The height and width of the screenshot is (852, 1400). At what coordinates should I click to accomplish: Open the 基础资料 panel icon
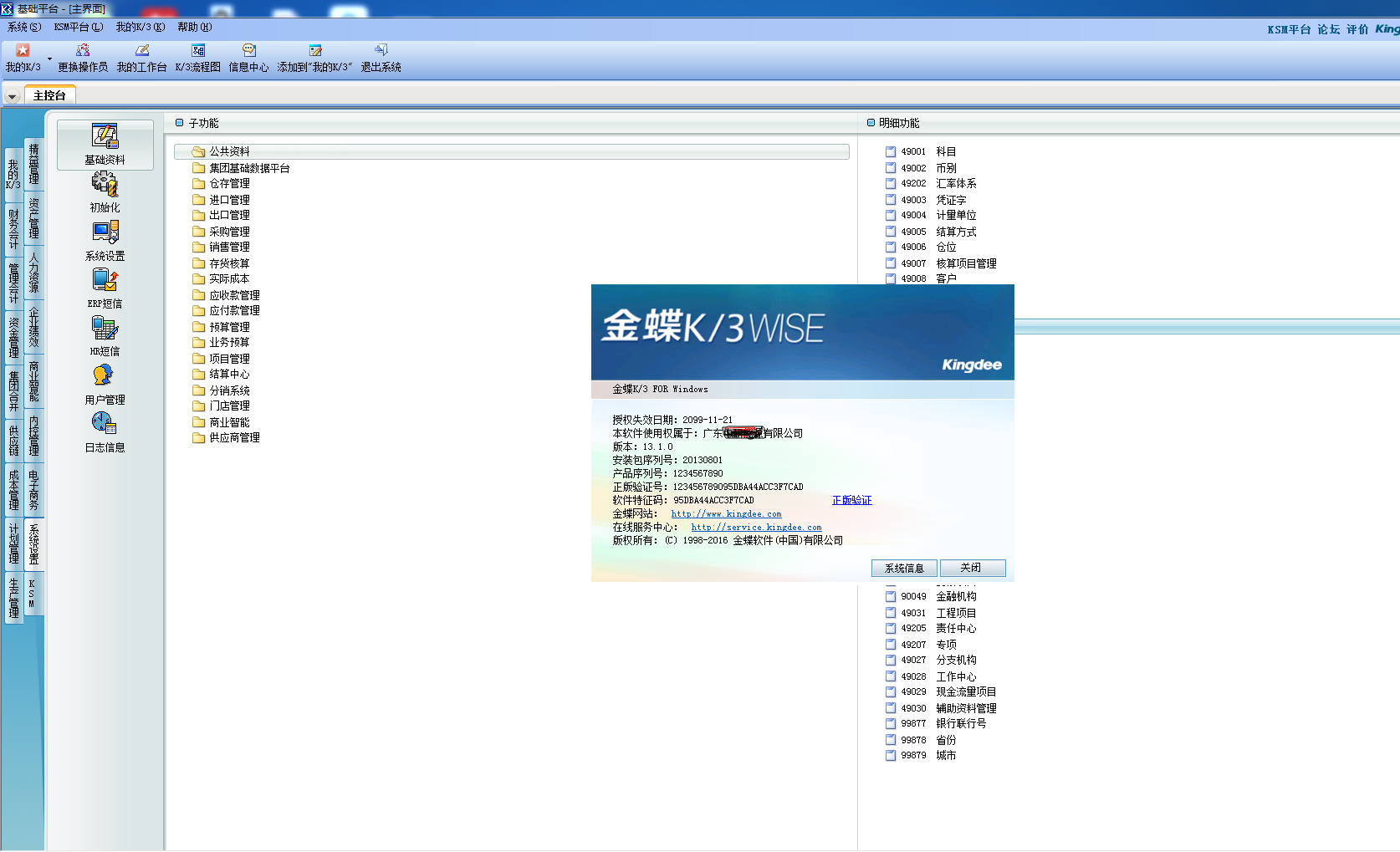point(104,142)
